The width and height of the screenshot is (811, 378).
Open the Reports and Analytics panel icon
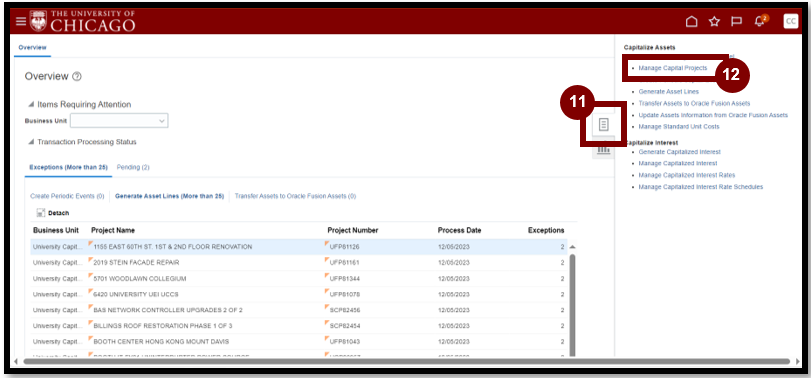click(x=603, y=149)
